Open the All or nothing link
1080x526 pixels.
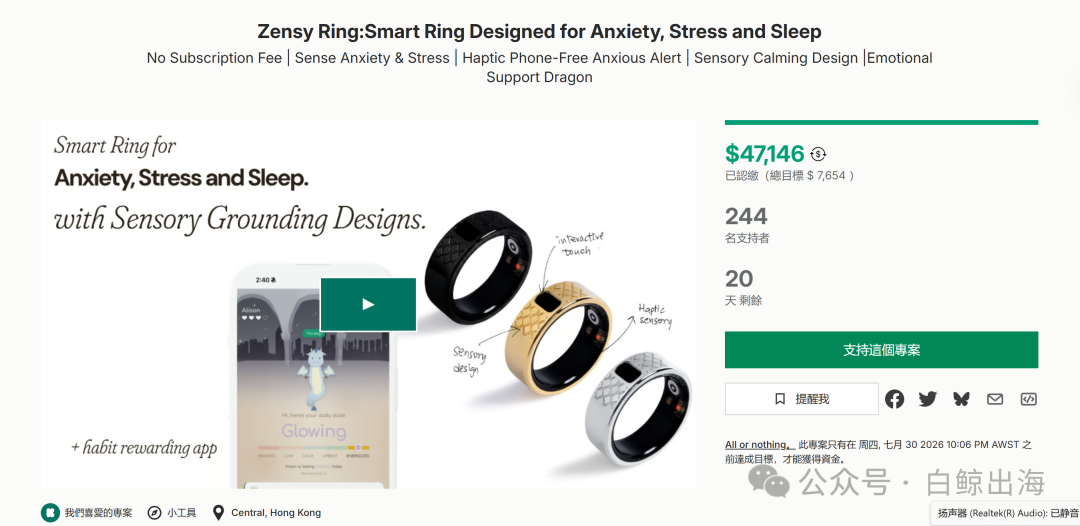point(759,445)
